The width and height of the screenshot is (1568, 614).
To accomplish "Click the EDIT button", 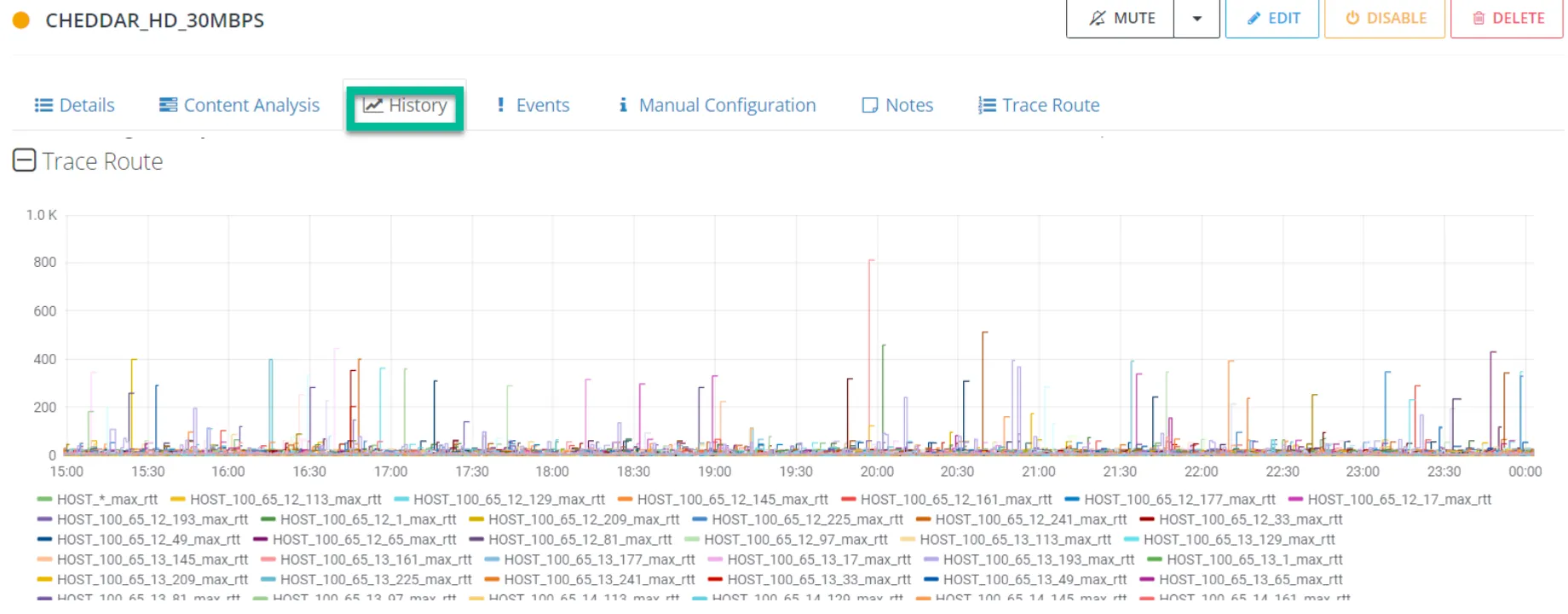I will pyautogui.click(x=1272, y=18).
